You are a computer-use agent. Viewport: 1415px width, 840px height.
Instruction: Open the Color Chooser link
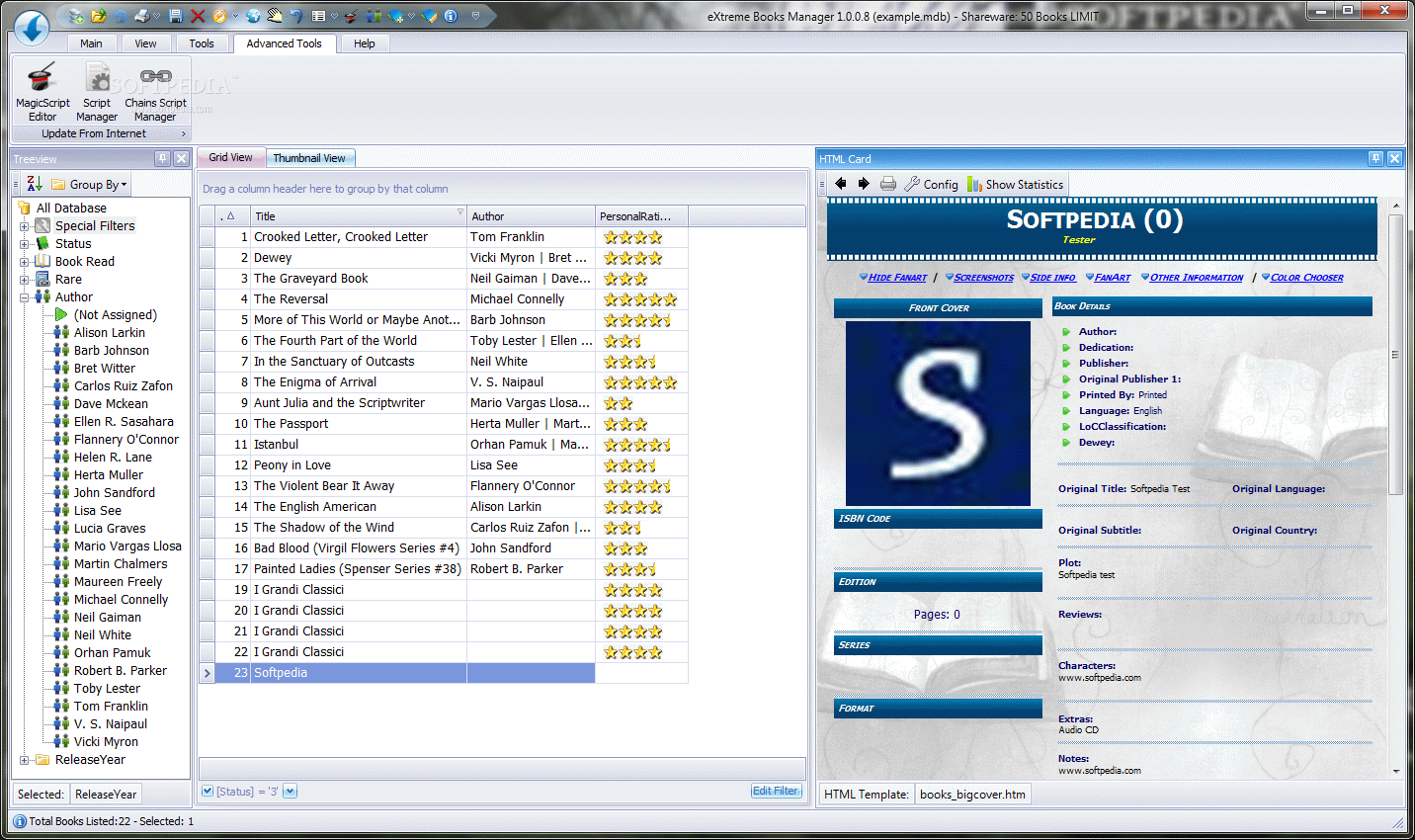[x=1306, y=278]
